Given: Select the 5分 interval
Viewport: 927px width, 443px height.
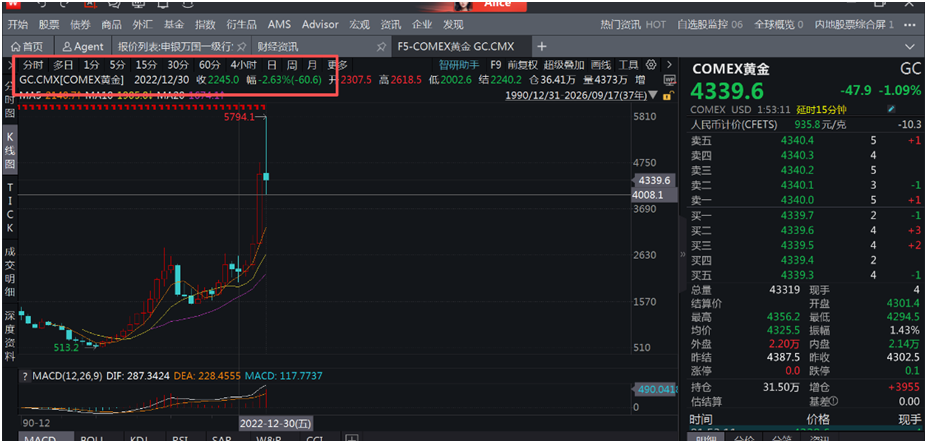Looking at the screenshot, I should coord(118,65).
